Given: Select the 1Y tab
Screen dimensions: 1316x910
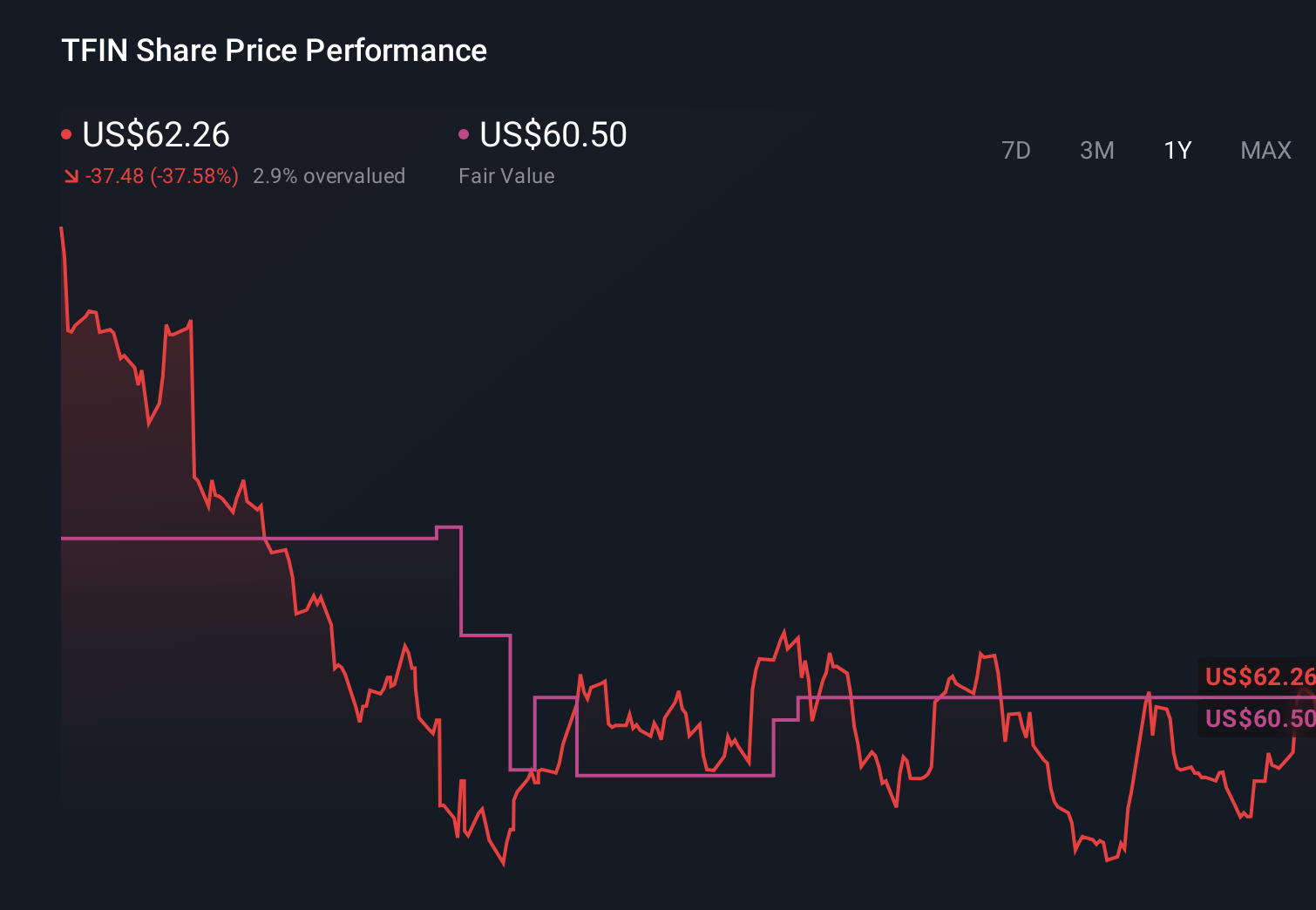Looking at the screenshot, I should (1177, 150).
